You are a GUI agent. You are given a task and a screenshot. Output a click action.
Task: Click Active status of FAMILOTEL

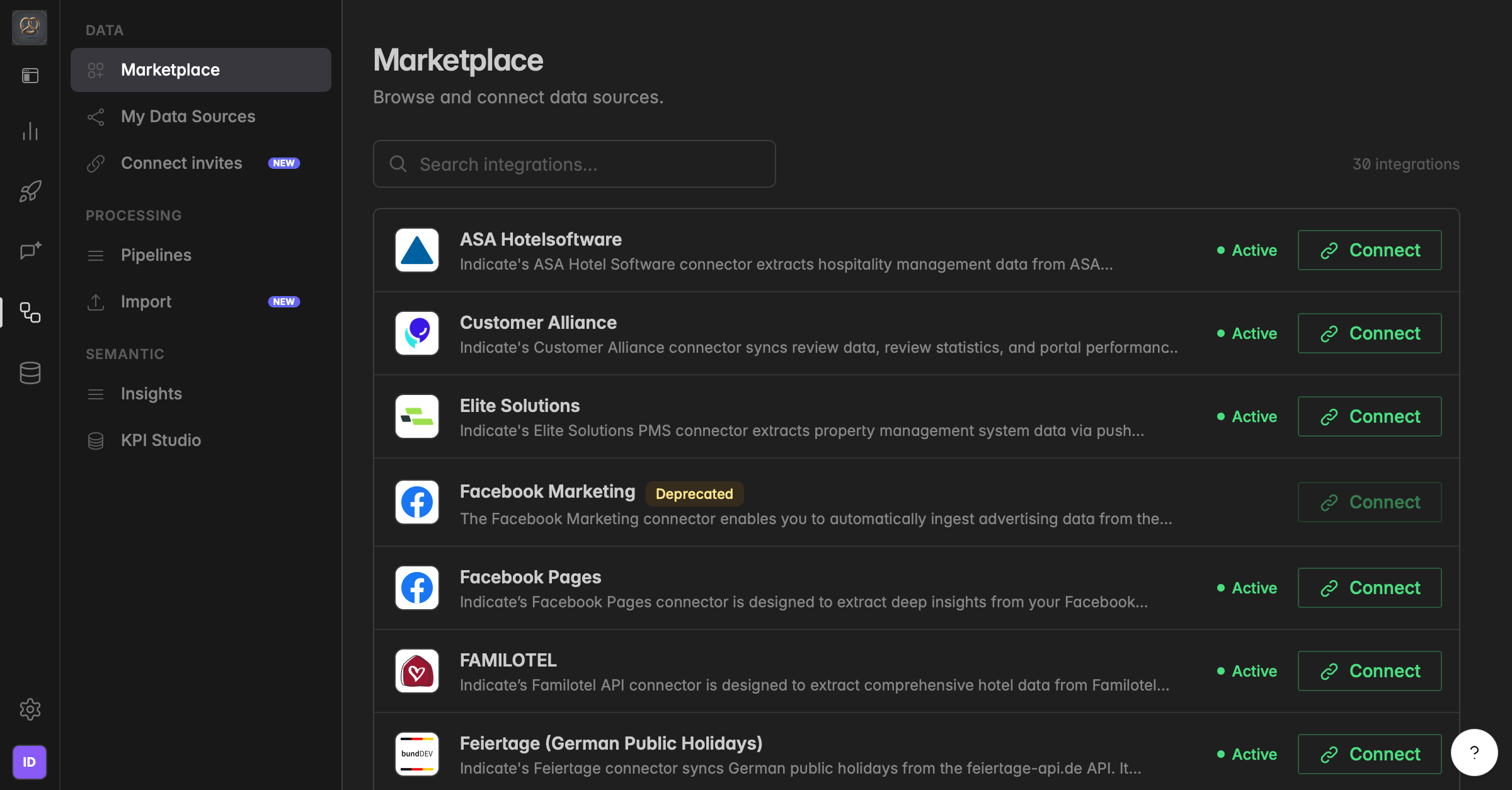click(1247, 671)
